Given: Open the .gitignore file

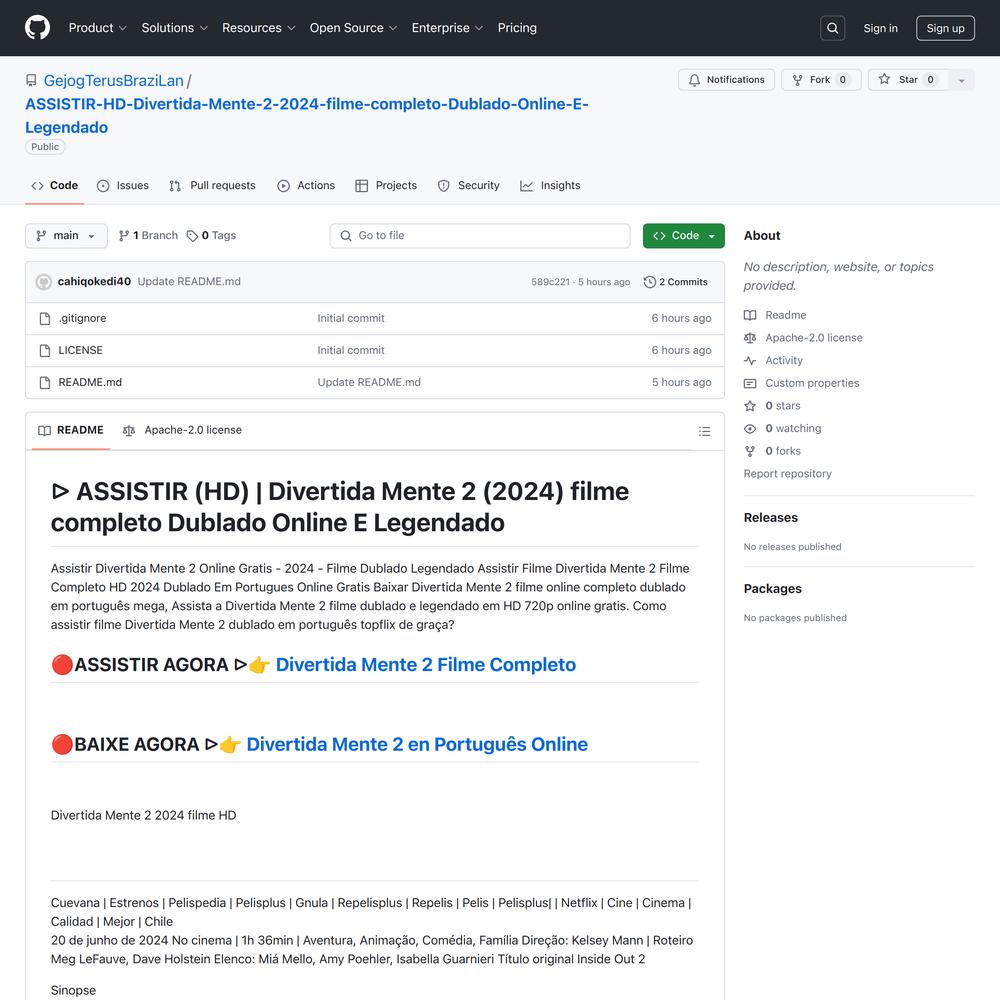Looking at the screenshot, I should point(82,318).
